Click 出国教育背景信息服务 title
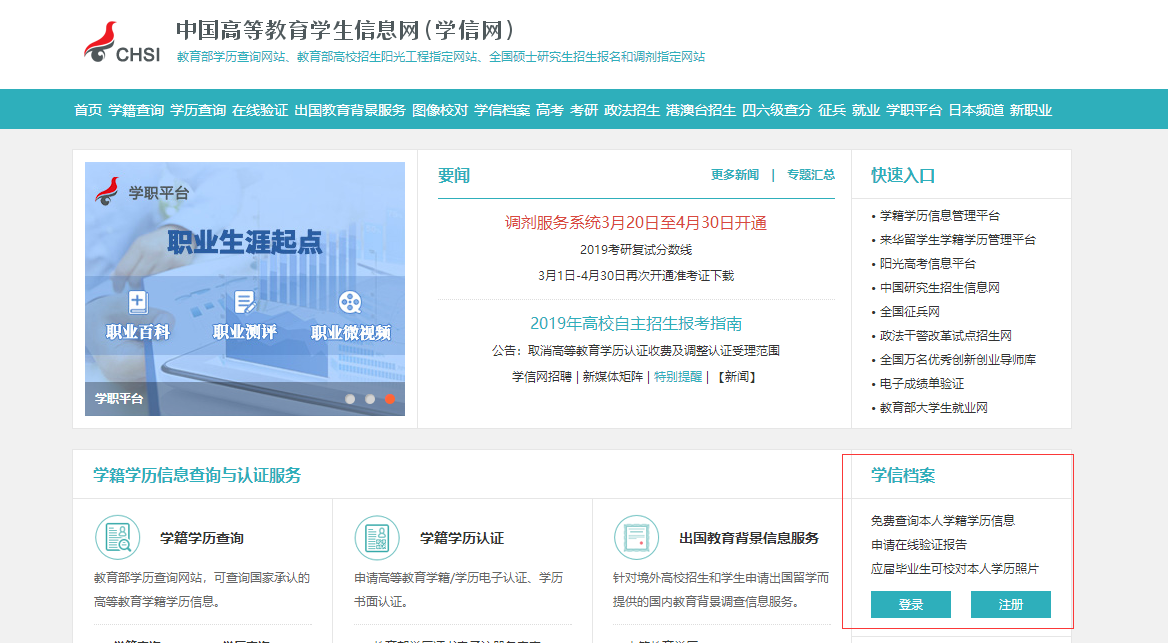This screenshot has height=643, width=1168. tap(749, 538)
